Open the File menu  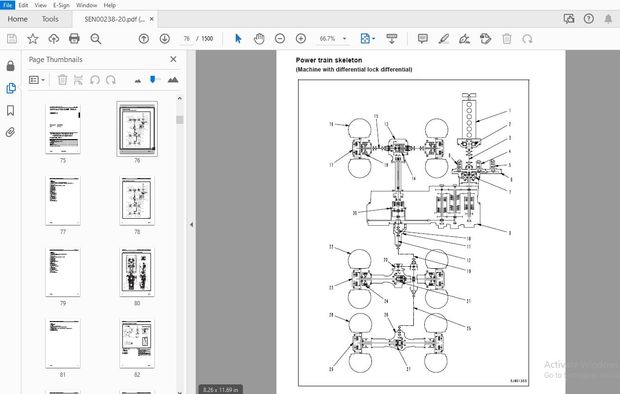coord(8,5)
